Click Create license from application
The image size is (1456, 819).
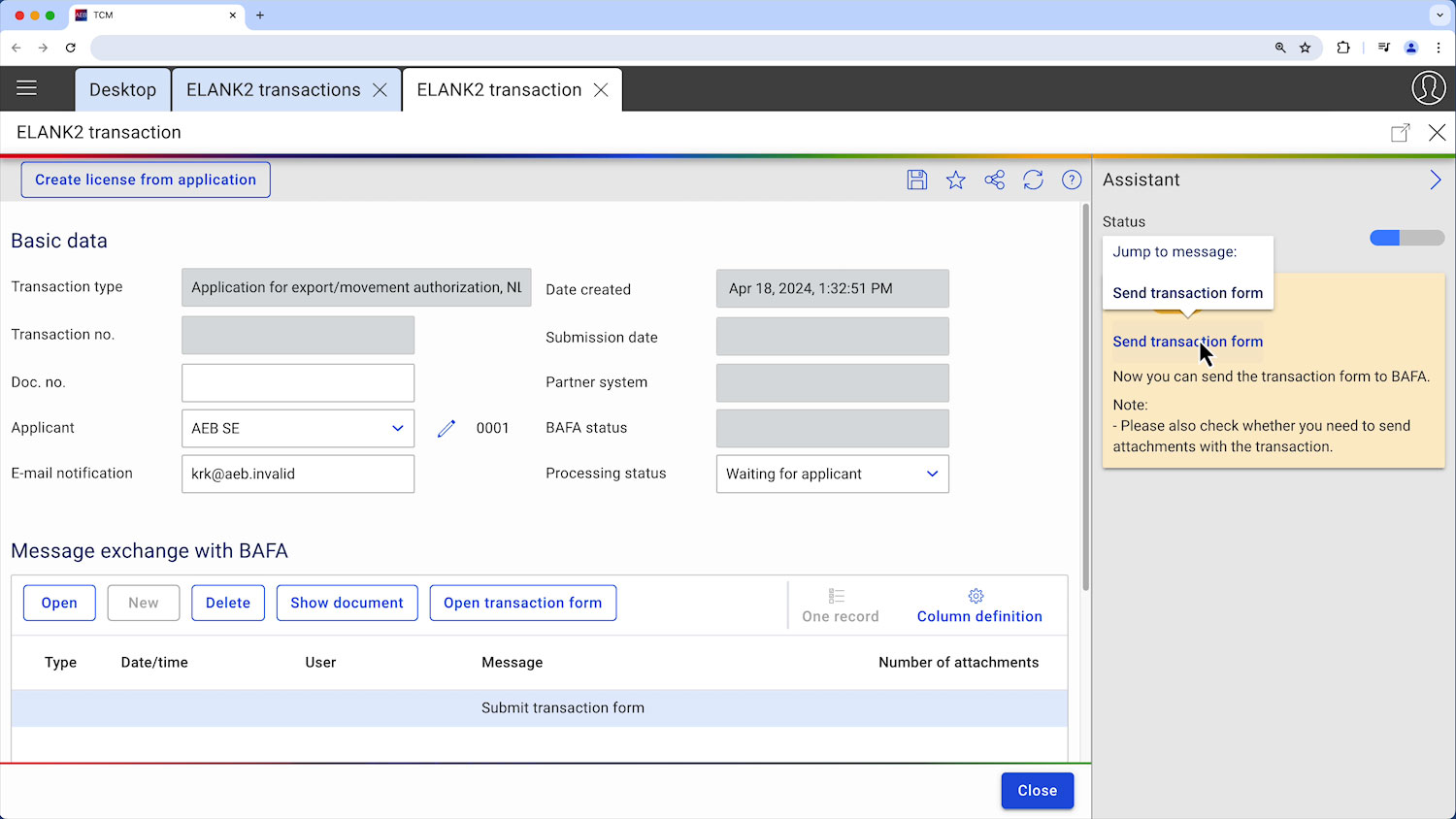(145, 180)
